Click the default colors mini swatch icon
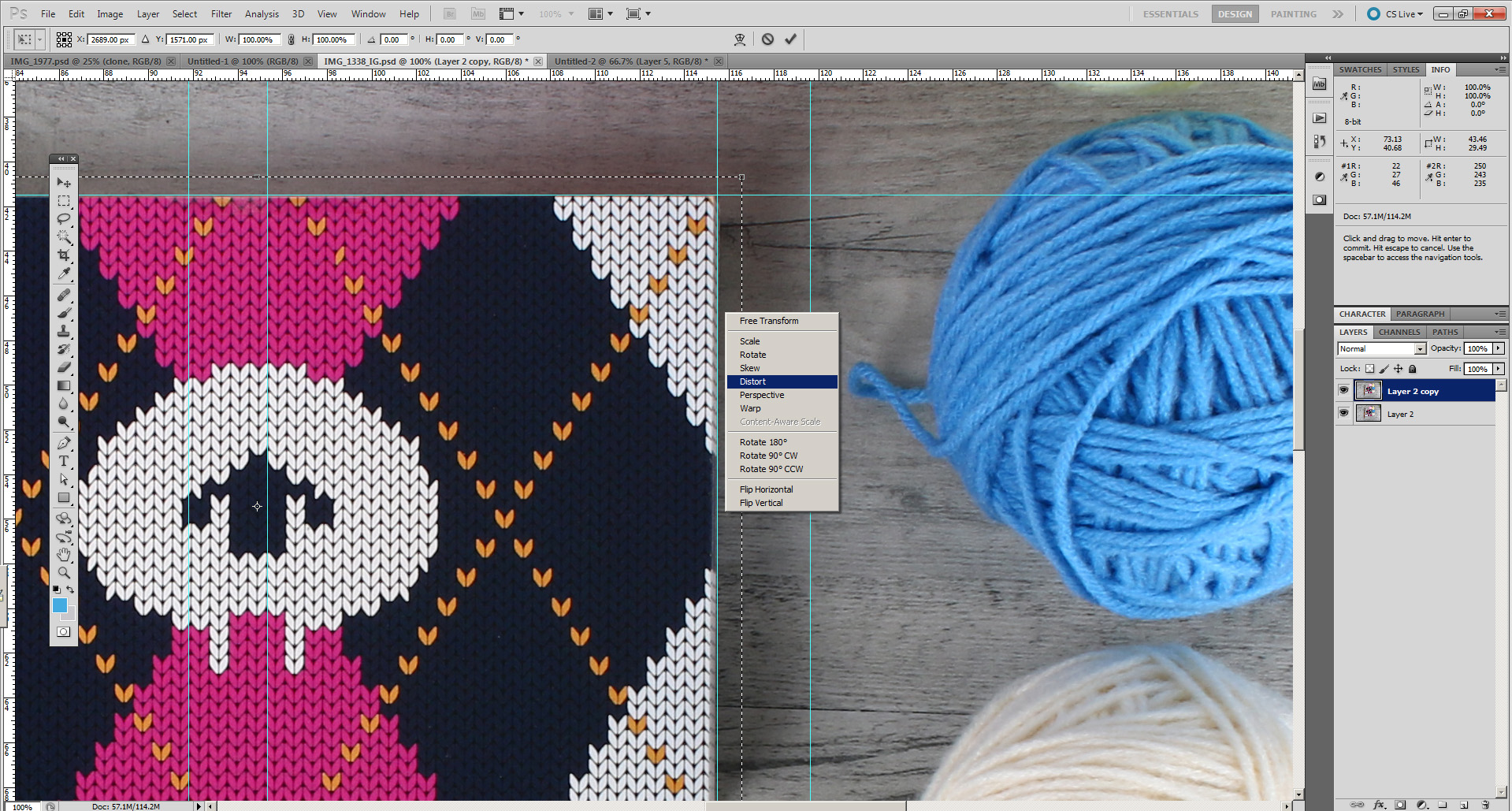 [56, 590]
